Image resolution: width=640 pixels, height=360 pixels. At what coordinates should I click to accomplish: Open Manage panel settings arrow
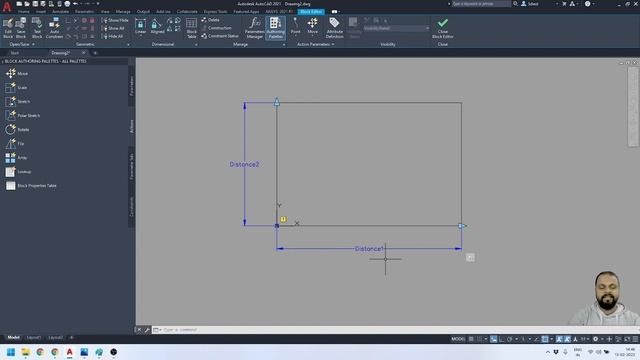click(284, 44)
